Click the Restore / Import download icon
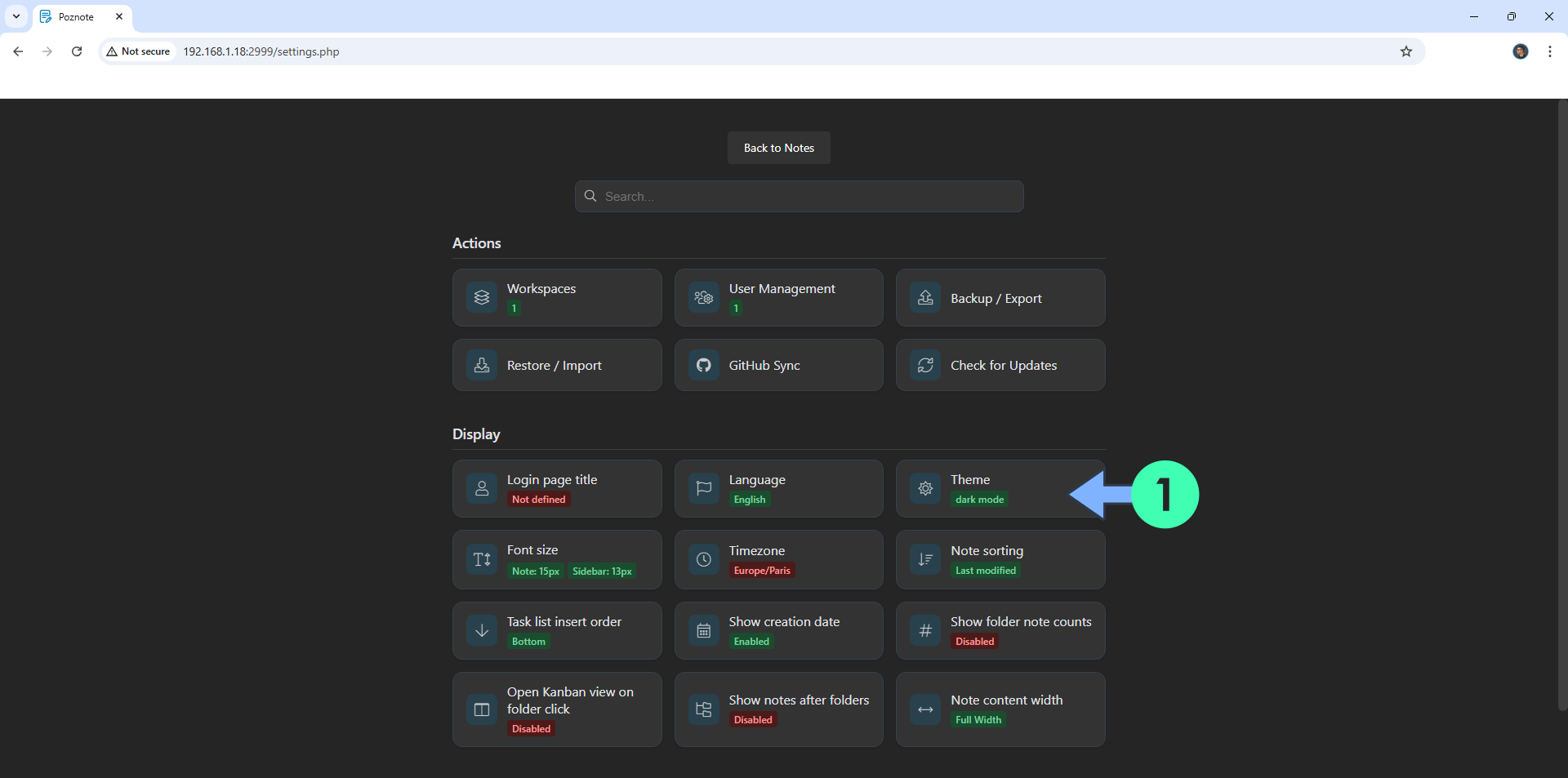Viewport: 1568px width, 778px height. [x=482, y=365]
